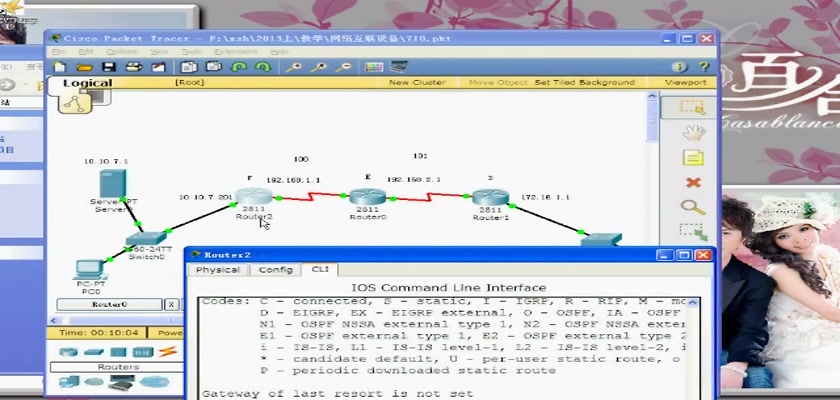Select the End Devices category icon
The height and width of the screenshot is (400, 840).
(69, 382)
